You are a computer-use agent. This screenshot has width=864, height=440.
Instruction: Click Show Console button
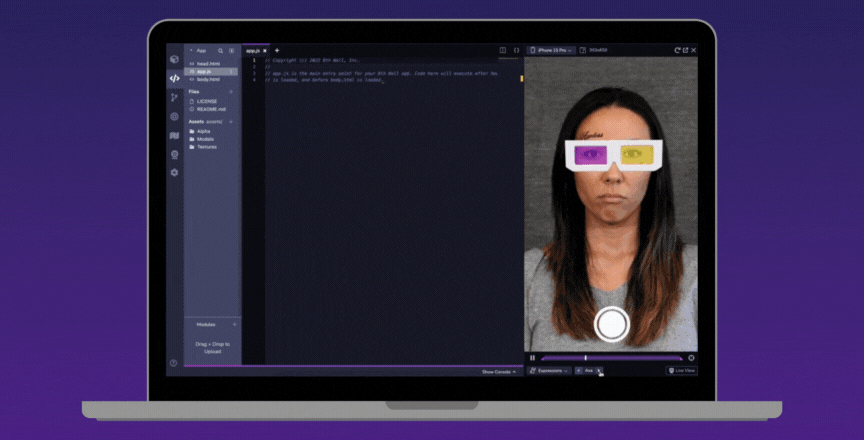click(x=499, y=372)
